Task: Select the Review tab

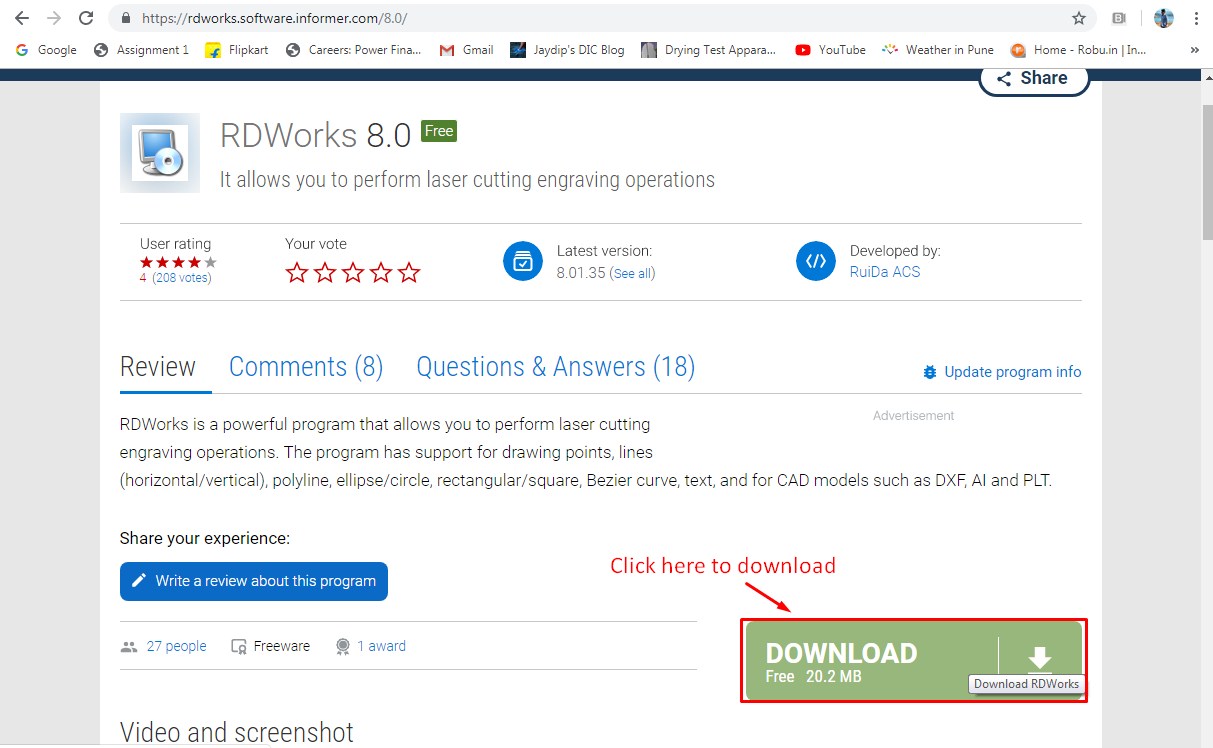Action: 158,367
